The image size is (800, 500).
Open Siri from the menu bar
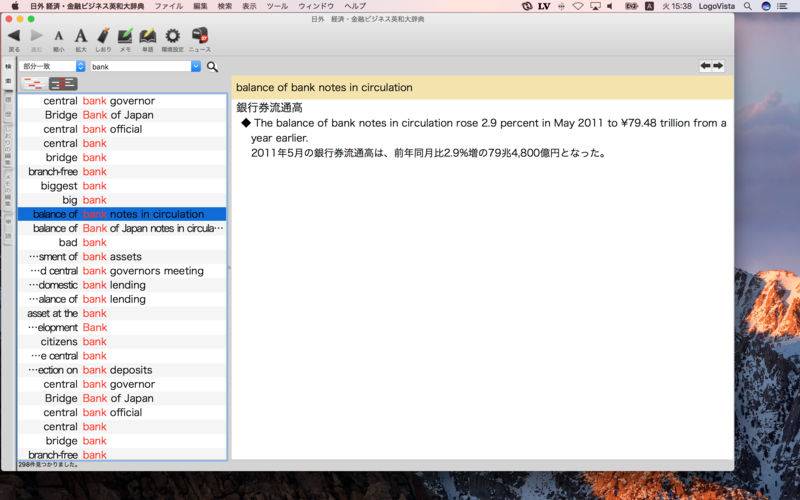pos(766,6)
